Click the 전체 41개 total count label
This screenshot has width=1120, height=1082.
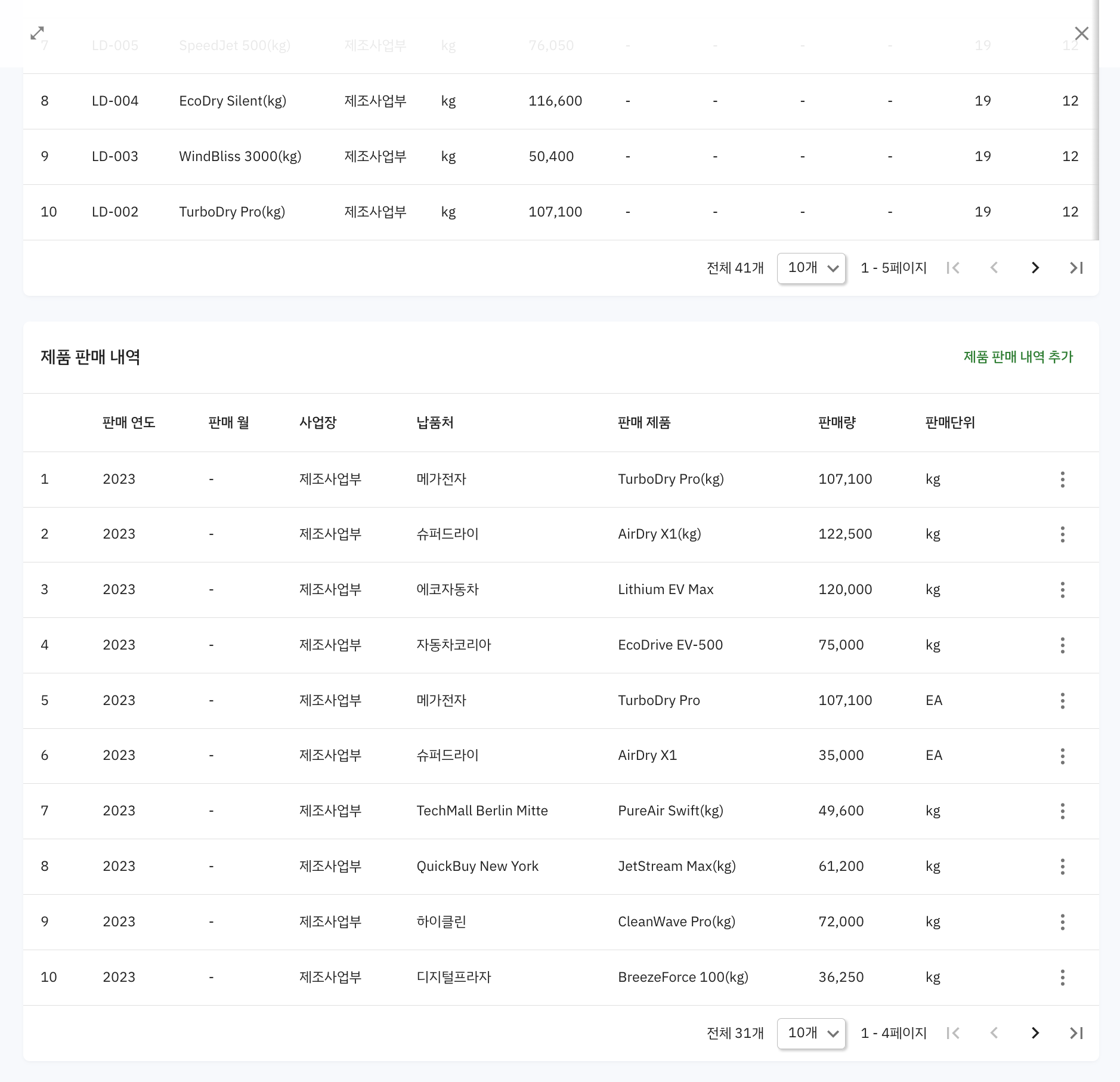click(x=735, y=268)
